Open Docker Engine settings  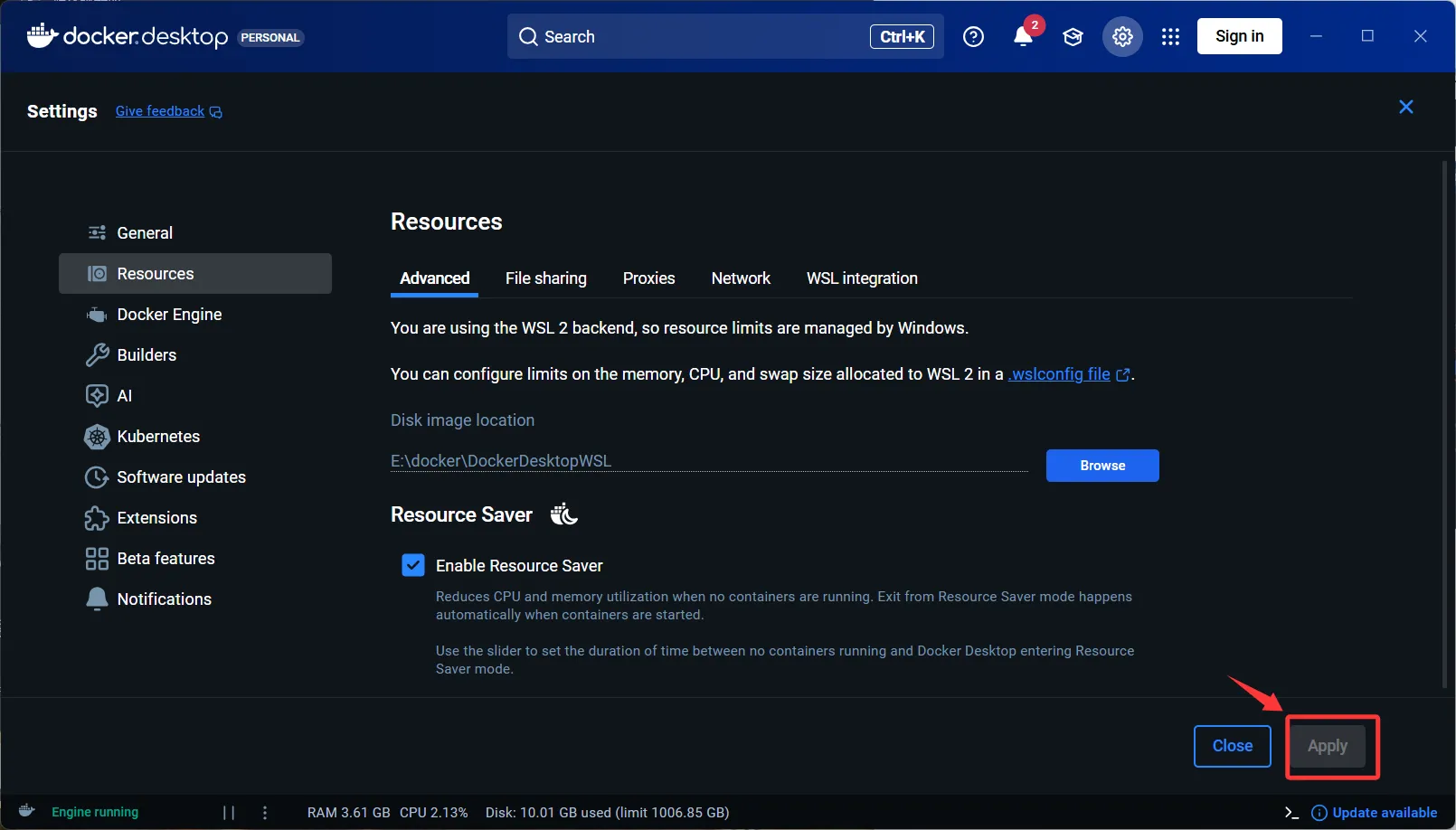[195, 314]
